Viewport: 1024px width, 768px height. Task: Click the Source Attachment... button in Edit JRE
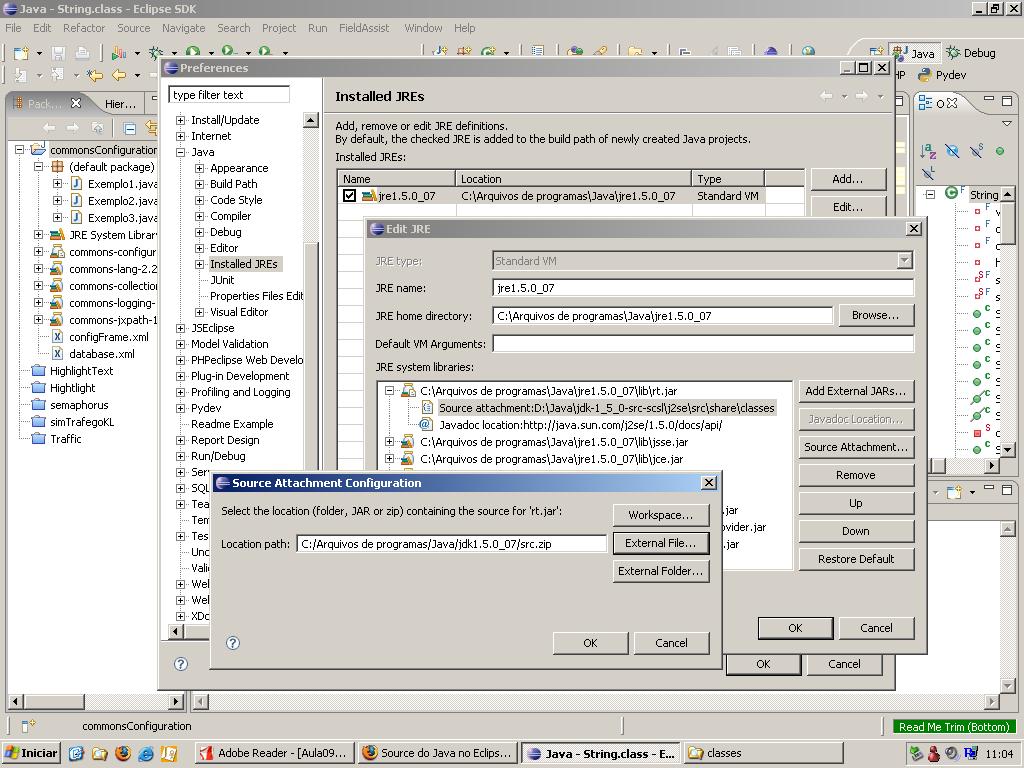click(x=856, y=447)
